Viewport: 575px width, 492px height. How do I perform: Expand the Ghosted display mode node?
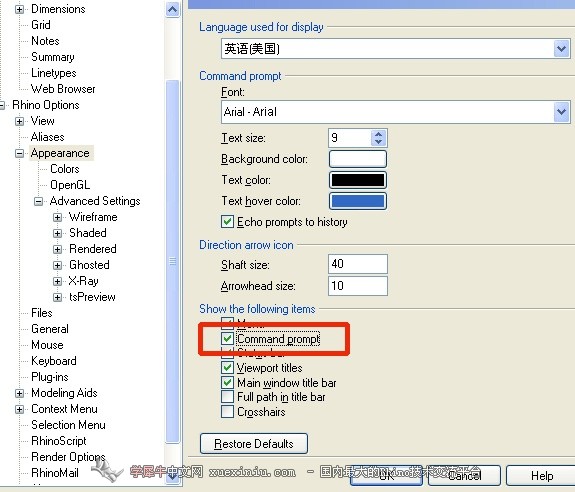[57, 265]
